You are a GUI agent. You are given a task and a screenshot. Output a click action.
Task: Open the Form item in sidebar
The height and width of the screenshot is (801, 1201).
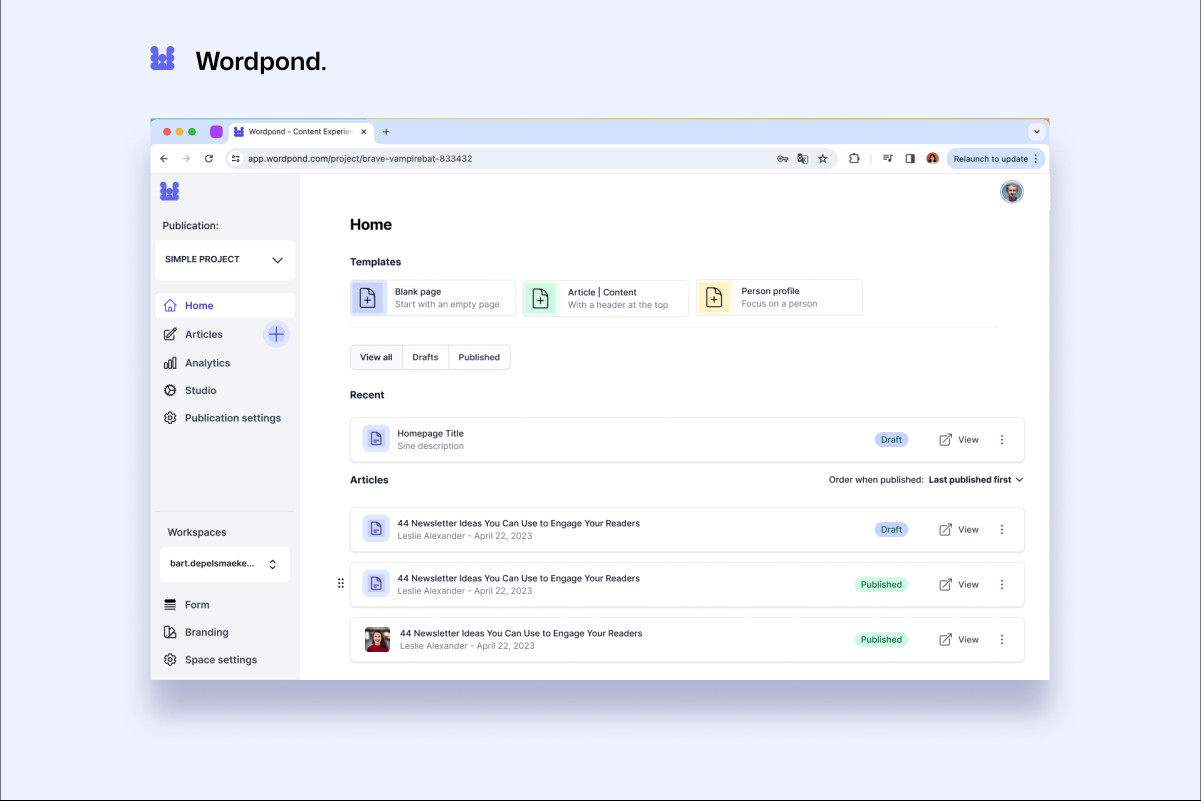tap(197, 605)
